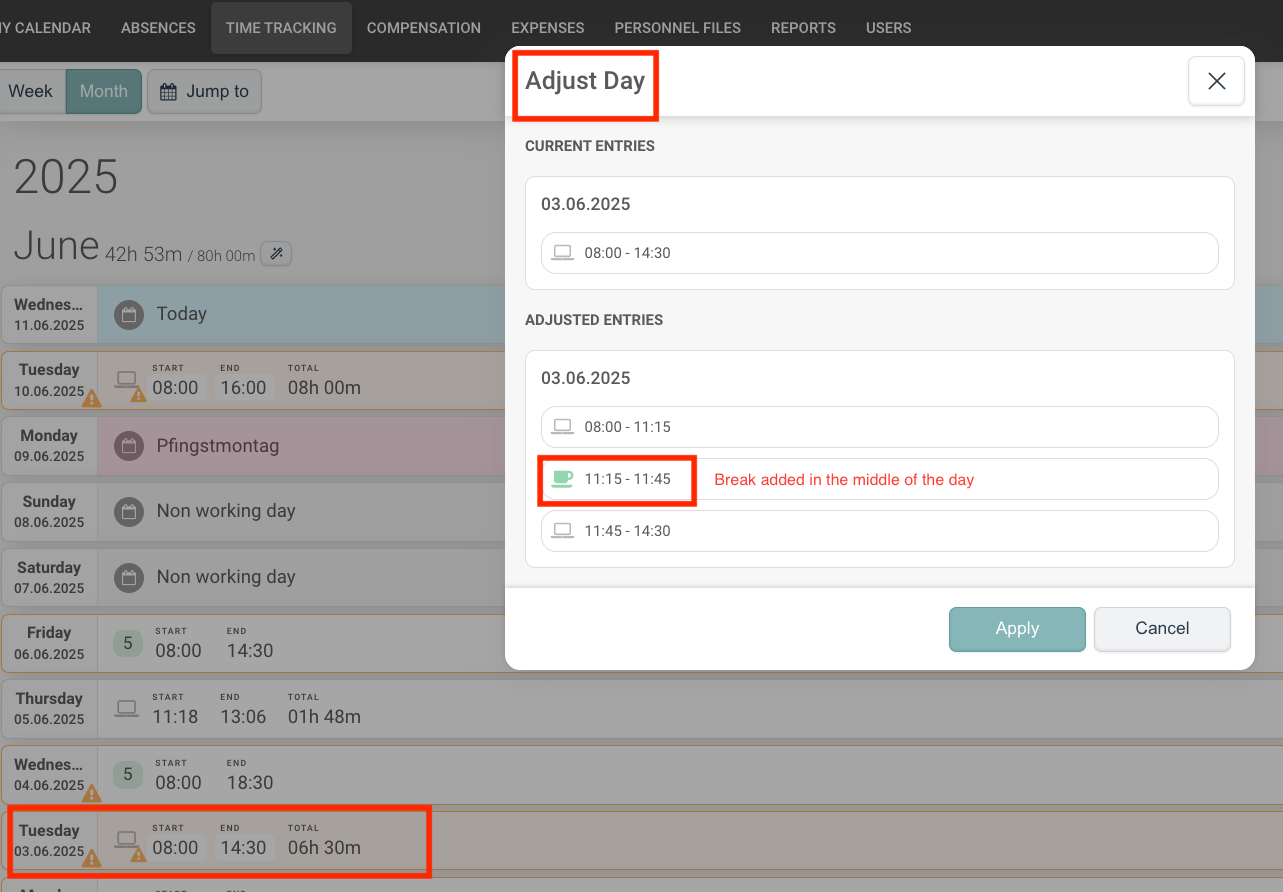This screenshot has height=892, width=1283.
Task: Click end time 14:30 on Tuesday 03.06.2025
Action: (243, 848)
